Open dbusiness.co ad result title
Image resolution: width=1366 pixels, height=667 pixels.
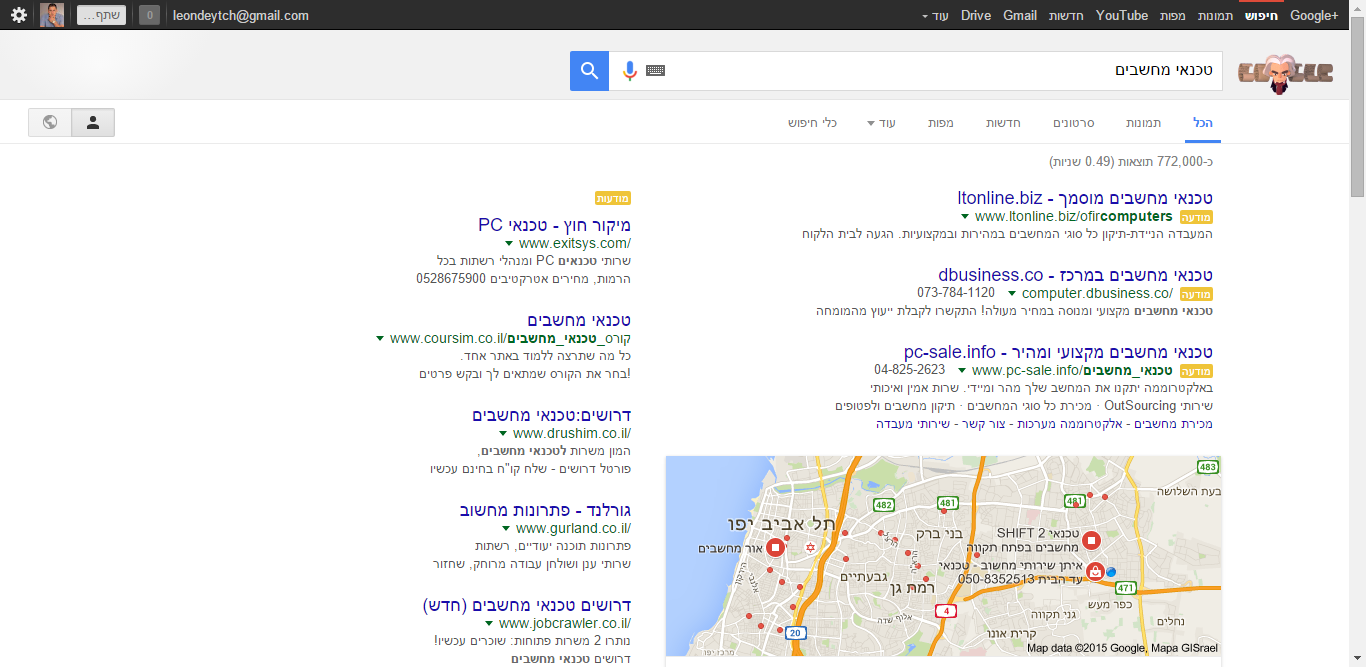point(1076,274)
